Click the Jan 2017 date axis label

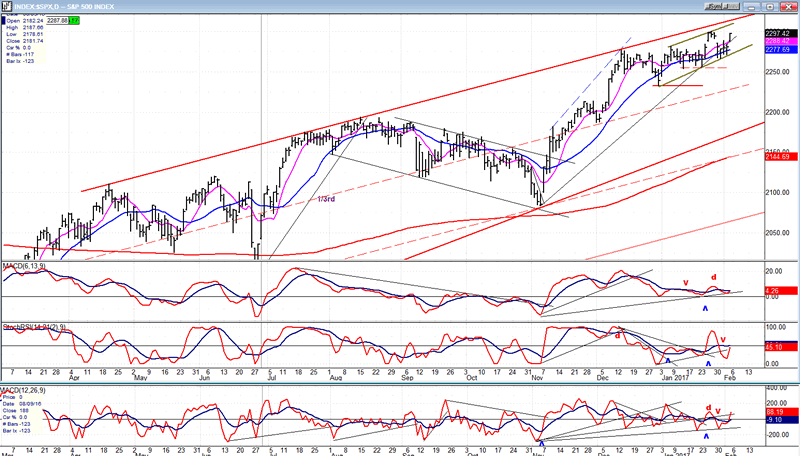point(675,378)
